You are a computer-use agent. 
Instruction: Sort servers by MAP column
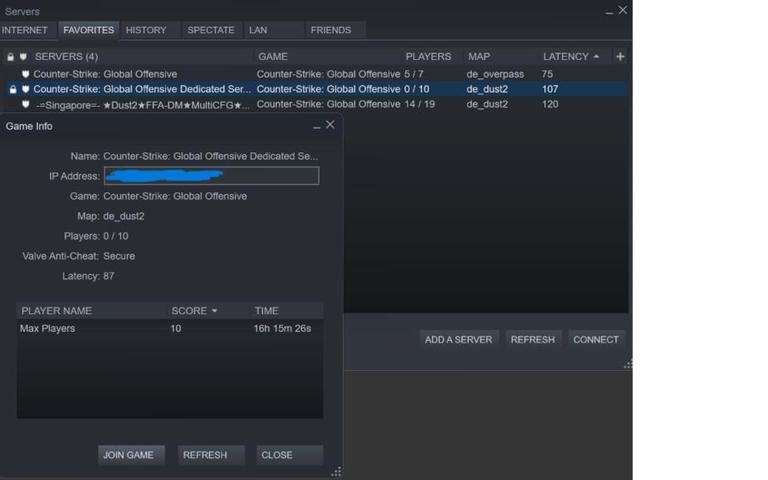[x=479, y=57]
